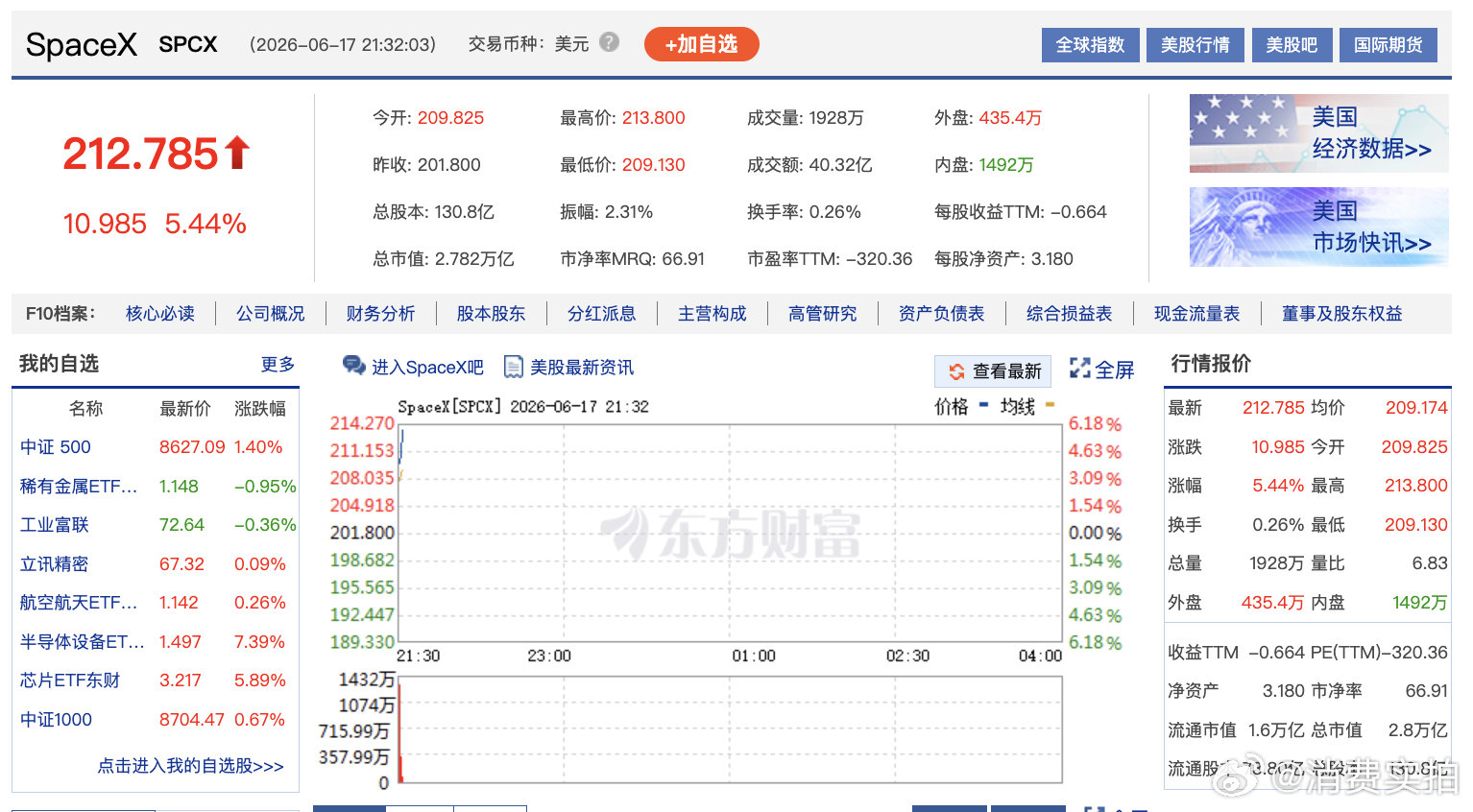1473x812 pixels.
Task: Click the 量比 value 6.83 in 行情报价
Action: click(x=1430, y=563)
